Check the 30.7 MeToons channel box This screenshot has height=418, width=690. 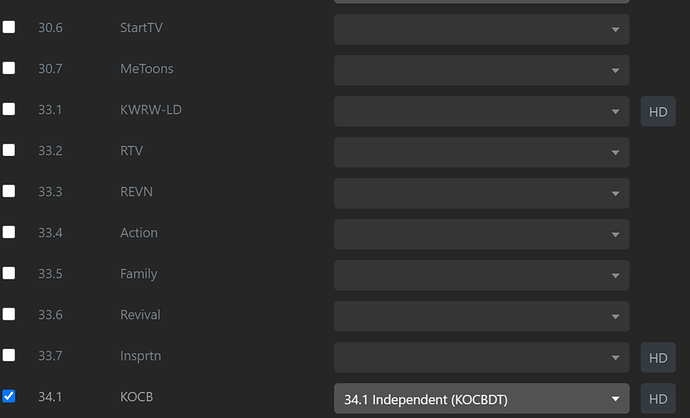[x=9, y=68]
